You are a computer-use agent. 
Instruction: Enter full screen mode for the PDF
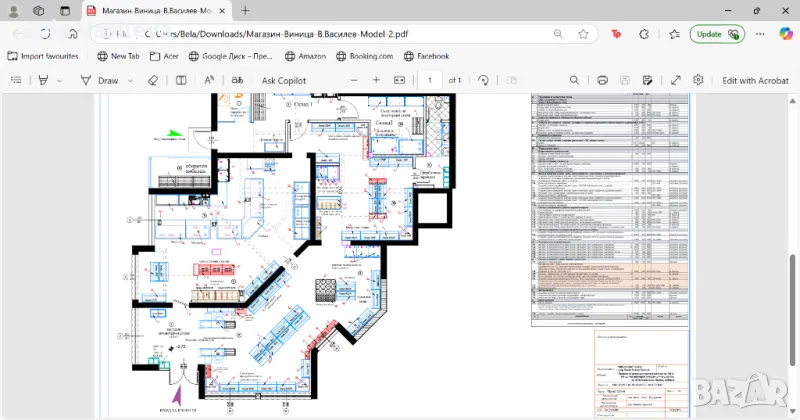675,80
